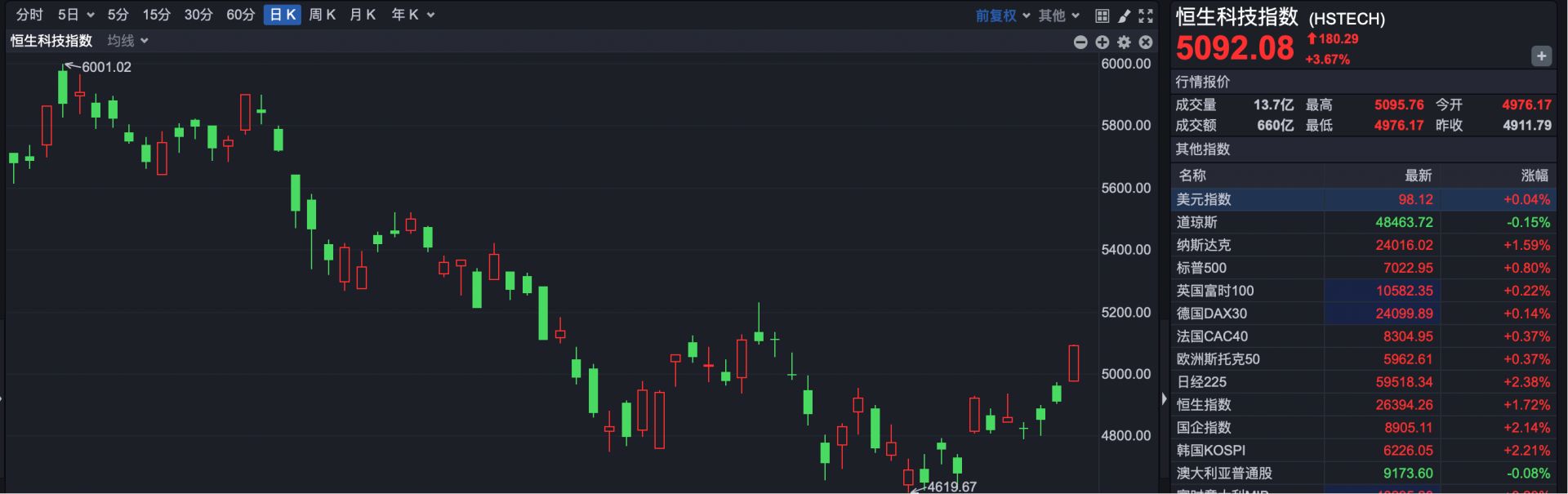Click the latest red candlestick on chart
Screen dimensions: 1568x494
(1073, 363)
